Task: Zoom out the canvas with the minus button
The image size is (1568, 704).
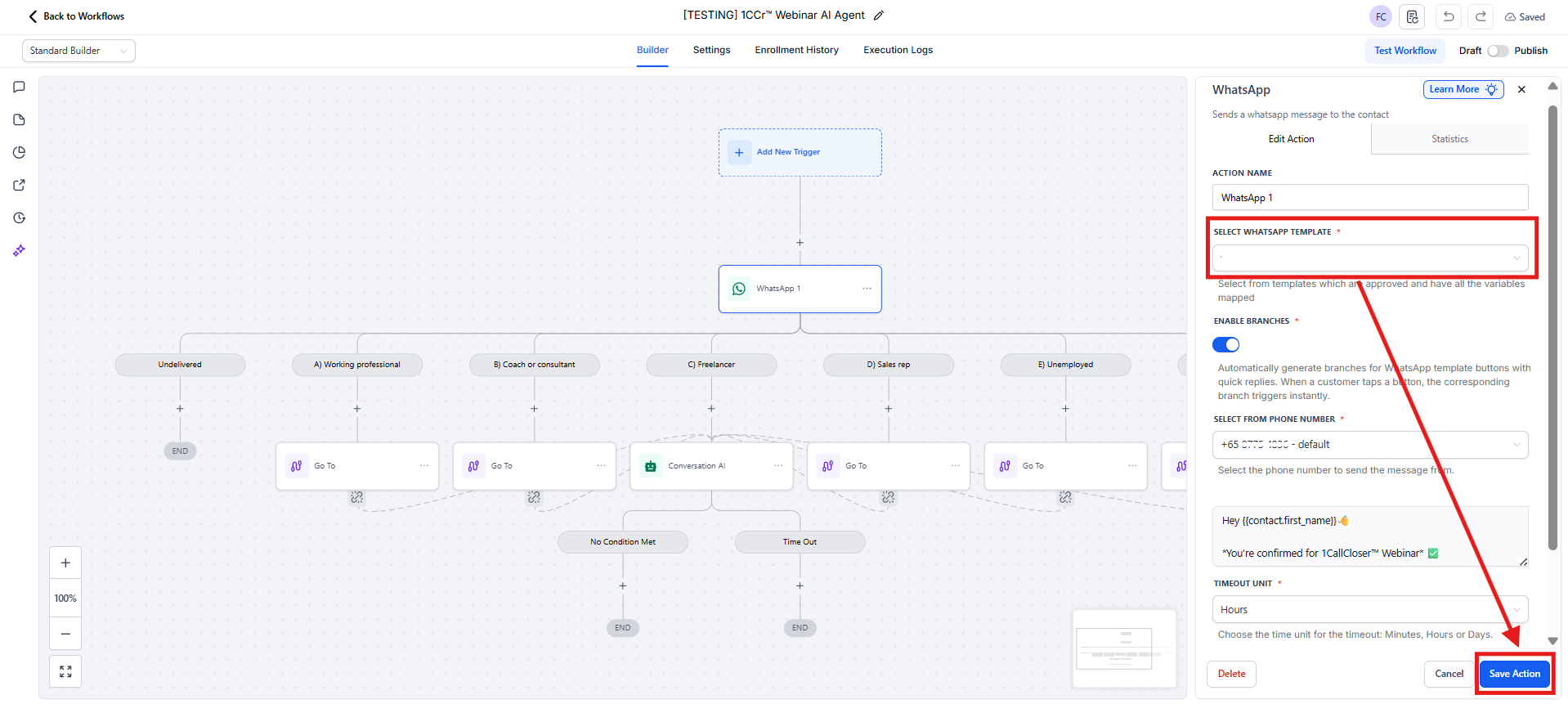Action: pos(65,634)
